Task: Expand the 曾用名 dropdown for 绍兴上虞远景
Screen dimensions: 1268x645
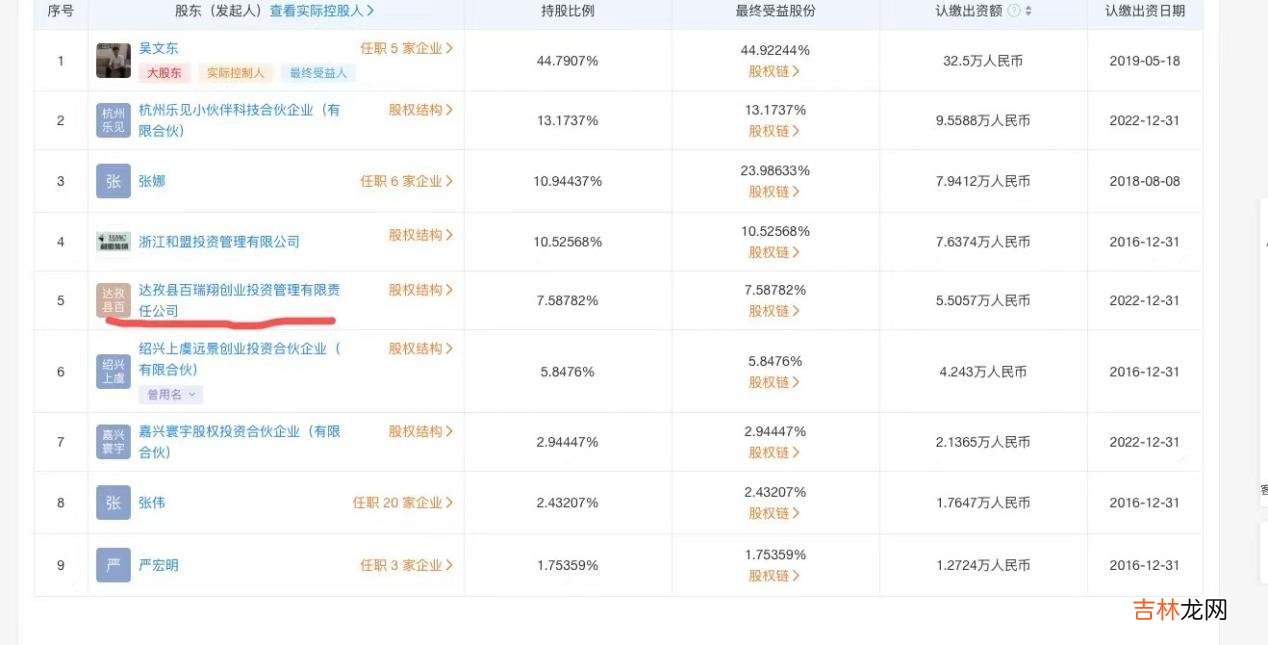Action: [171, 395]
